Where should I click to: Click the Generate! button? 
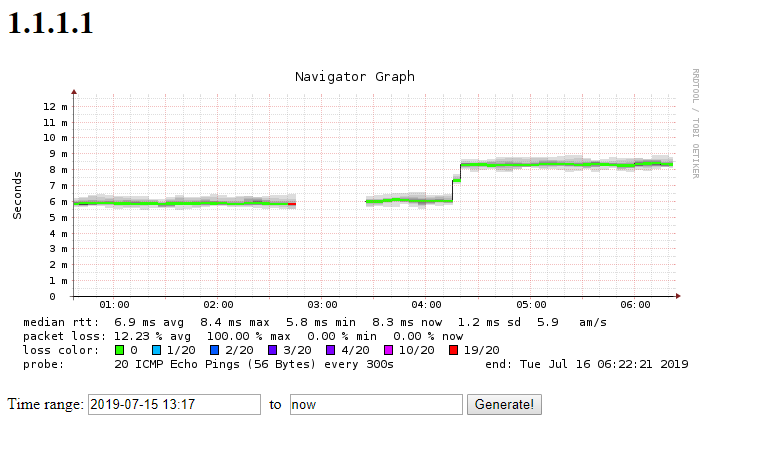(x=506, y=405)
